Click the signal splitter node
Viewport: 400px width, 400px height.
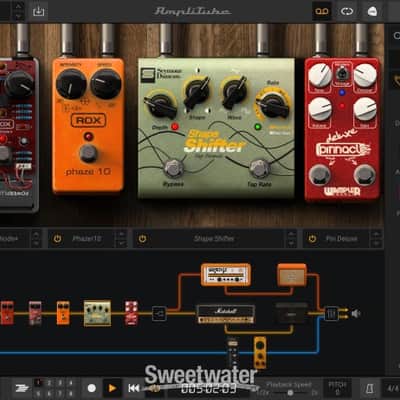click(159, 314)
